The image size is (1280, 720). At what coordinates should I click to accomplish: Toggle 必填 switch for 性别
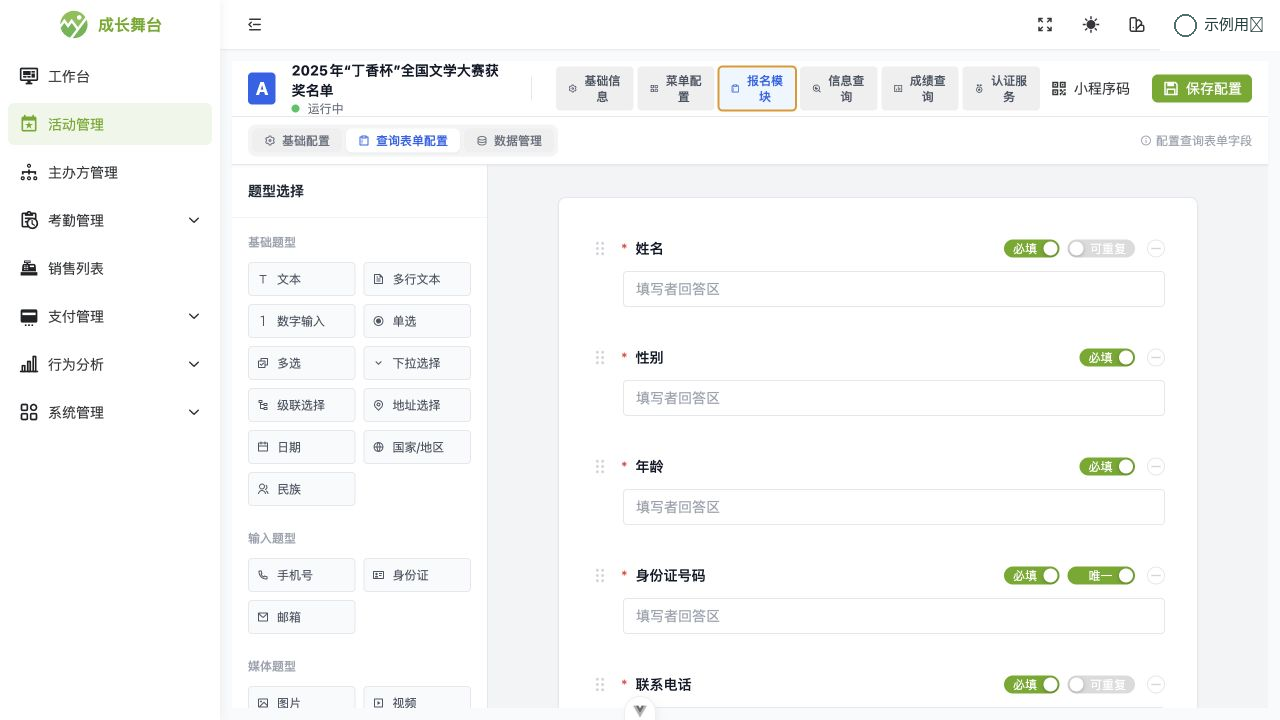[x=1107, y=358]
